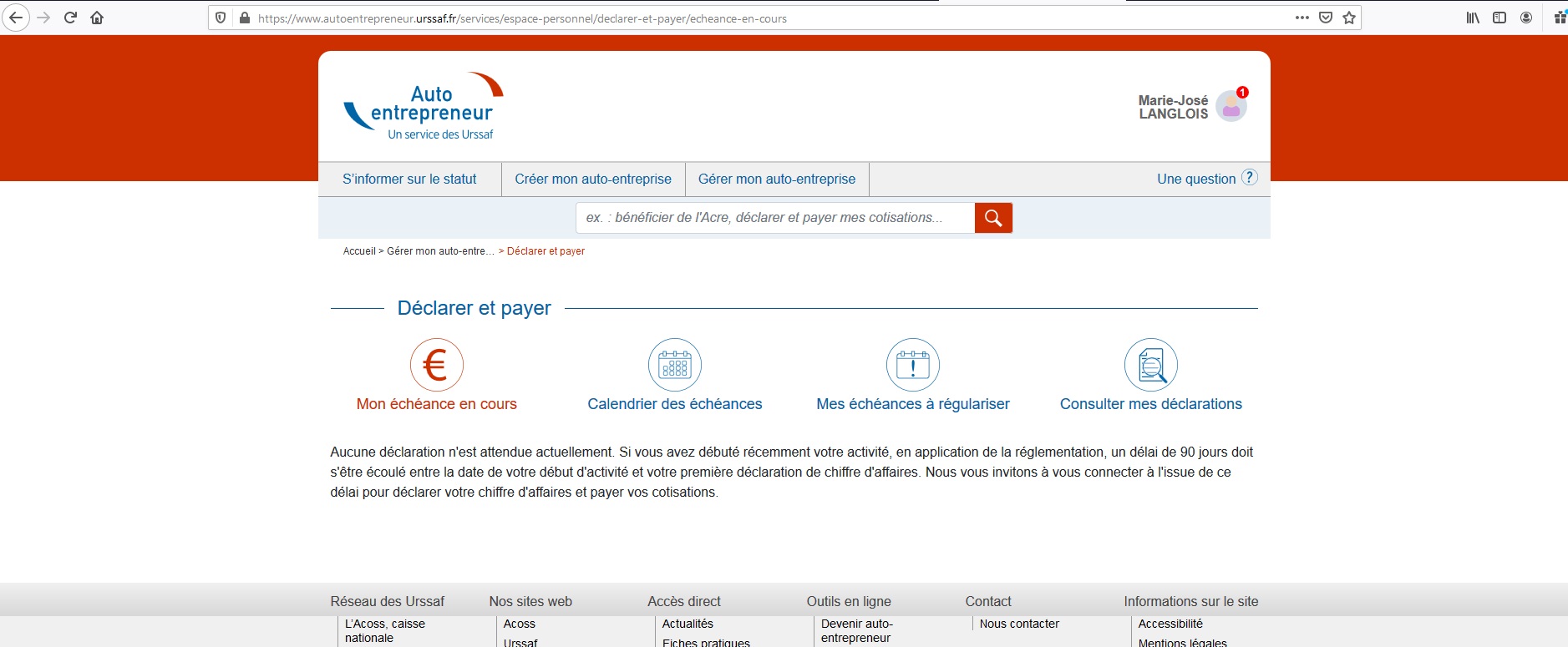Screen dimensions: 1568x647
Task: Open the deadline calendar icon
Action: coord(674,365)
